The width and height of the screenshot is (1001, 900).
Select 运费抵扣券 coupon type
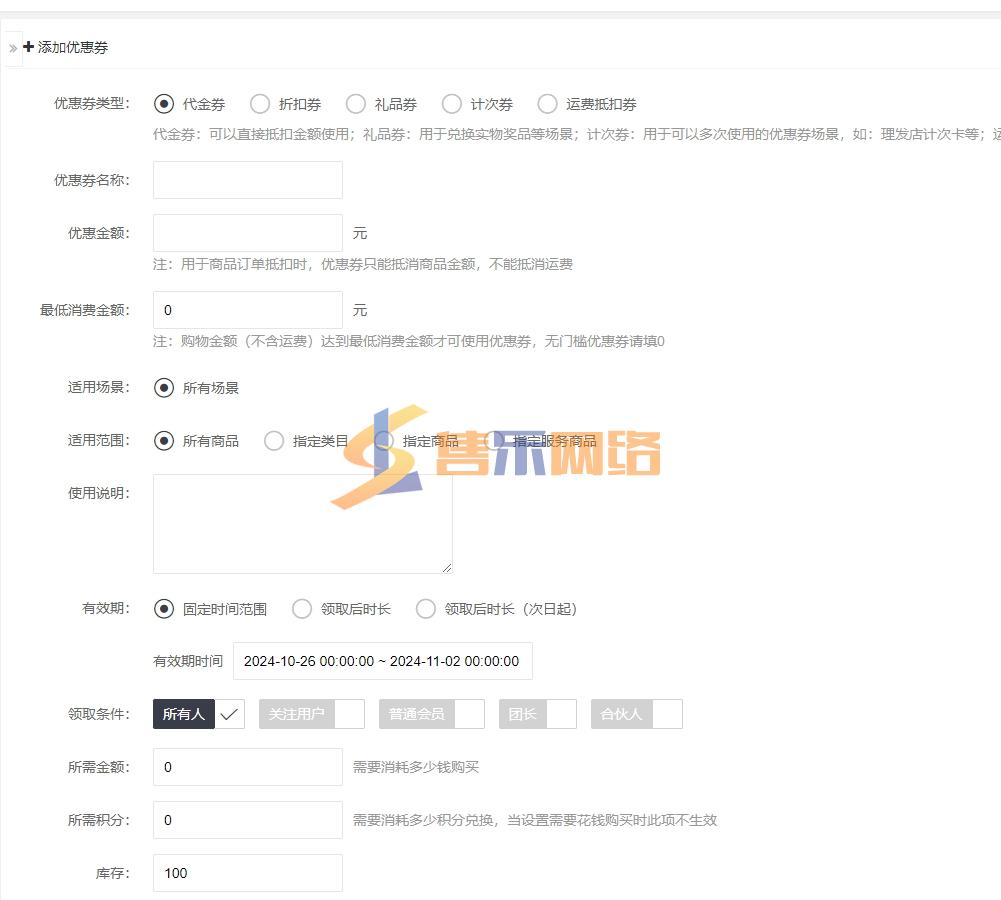coord(548,104)
